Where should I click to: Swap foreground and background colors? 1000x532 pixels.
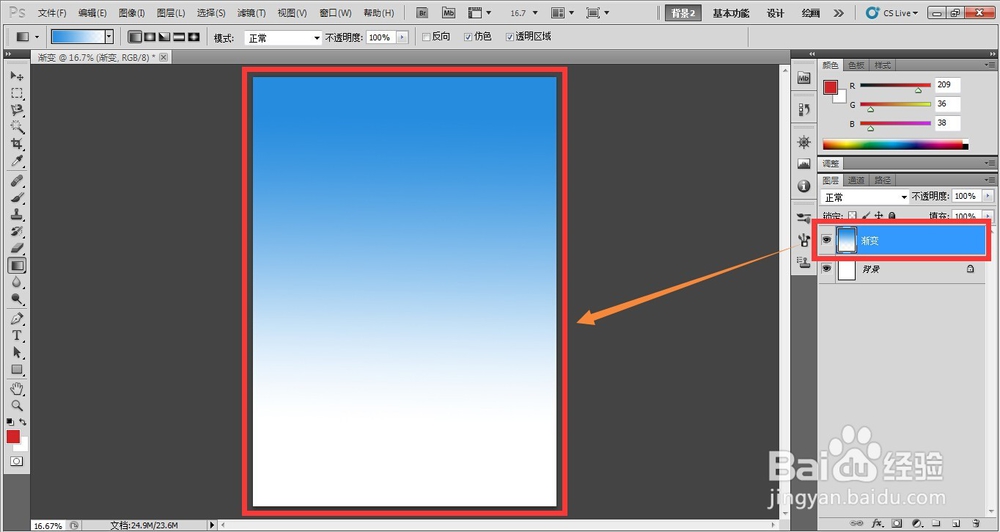point(23,422)
